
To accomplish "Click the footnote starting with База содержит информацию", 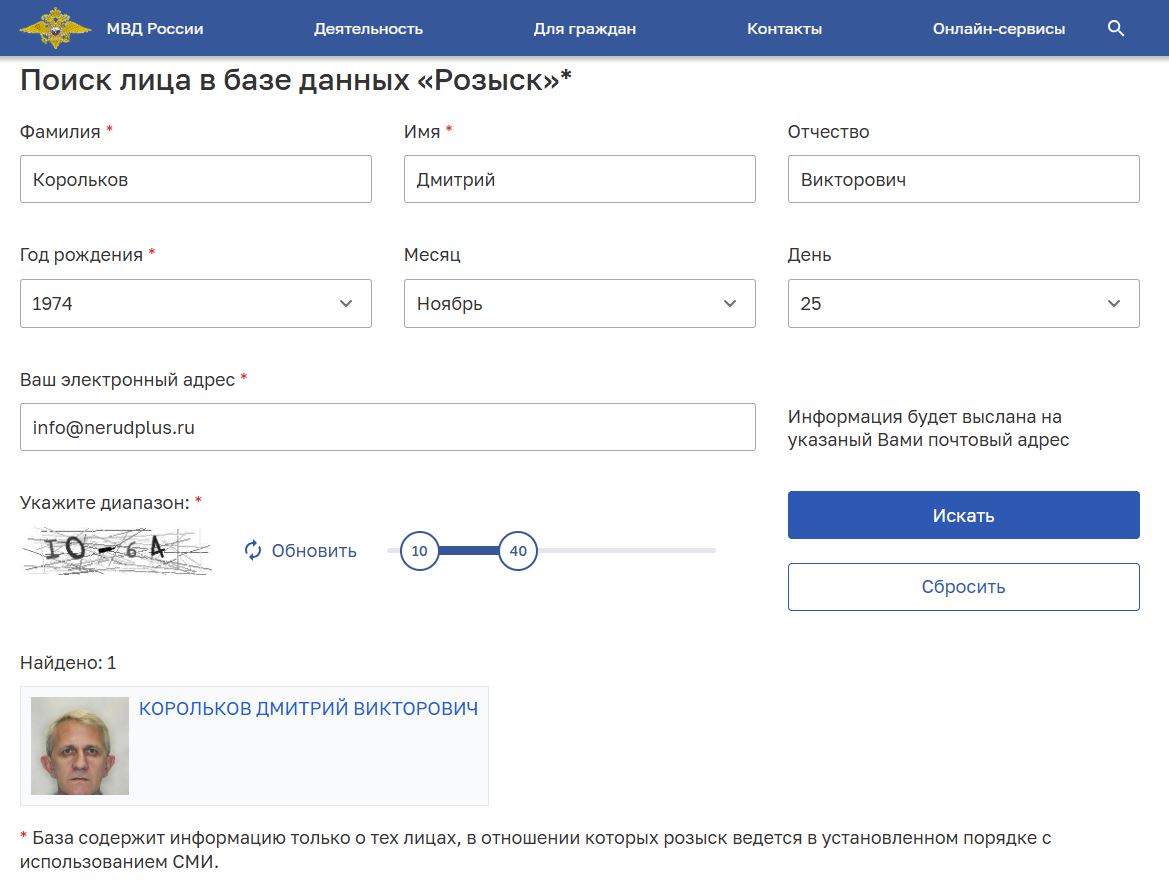I will tap(535, 849).
